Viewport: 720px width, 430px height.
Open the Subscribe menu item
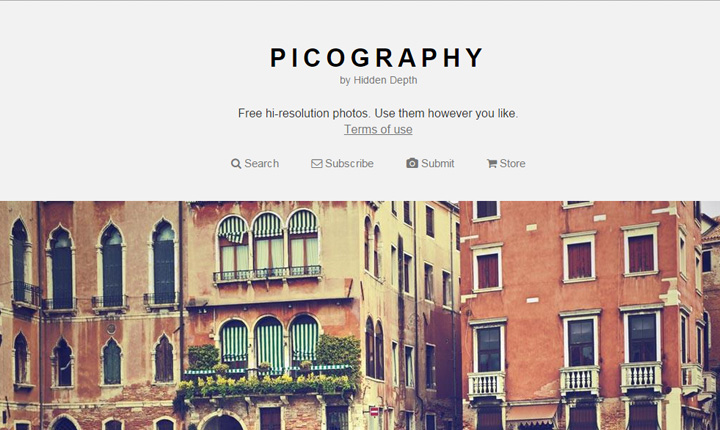pos(342,164)
